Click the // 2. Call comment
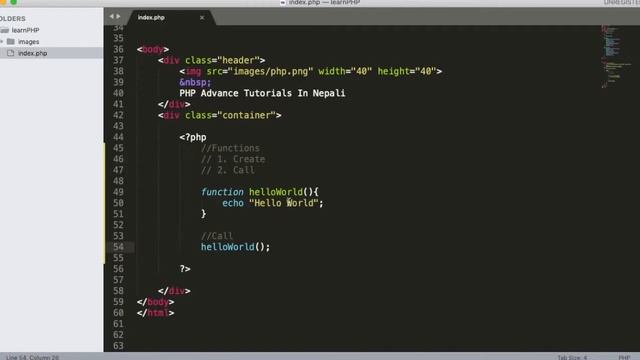 point(227,170)
